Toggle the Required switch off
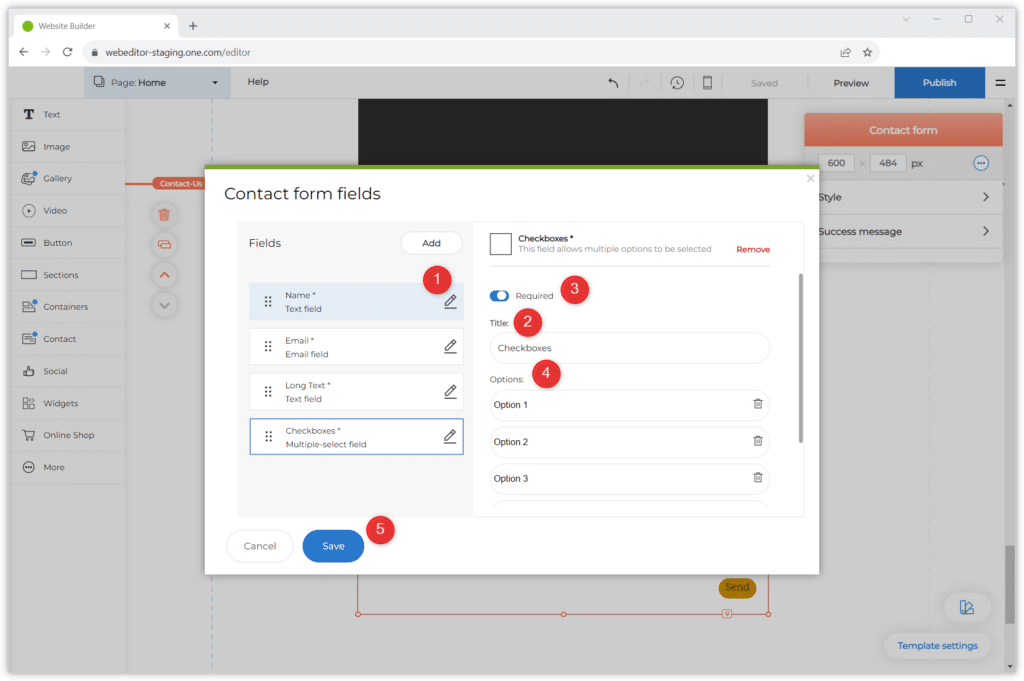Image resolution: width=1024 pixels, height=681 pixels. pyautogui.click(x=499, y=296)
